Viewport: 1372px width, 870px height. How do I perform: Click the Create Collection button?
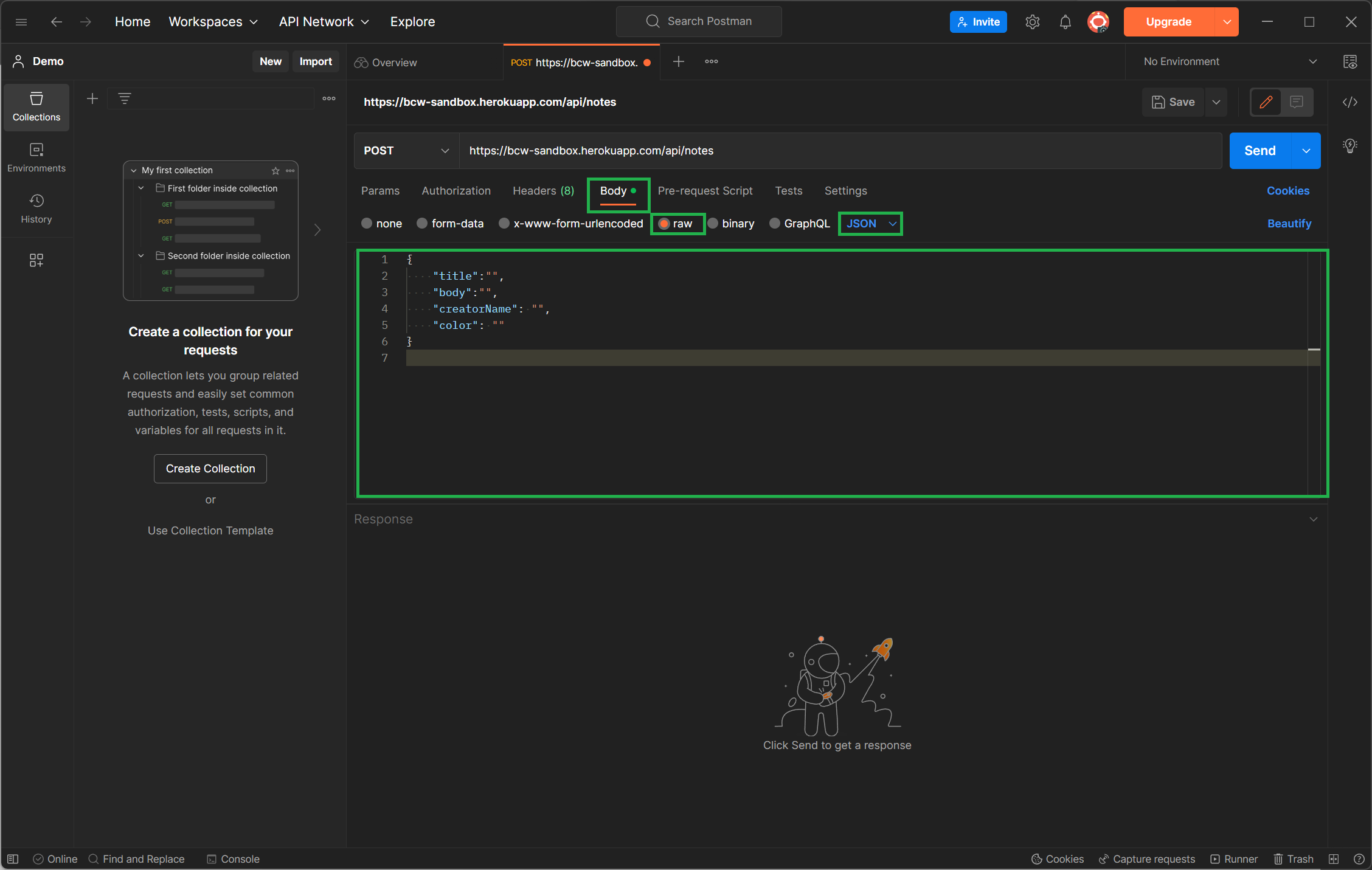pyautogui.click(x=210, y=469)
